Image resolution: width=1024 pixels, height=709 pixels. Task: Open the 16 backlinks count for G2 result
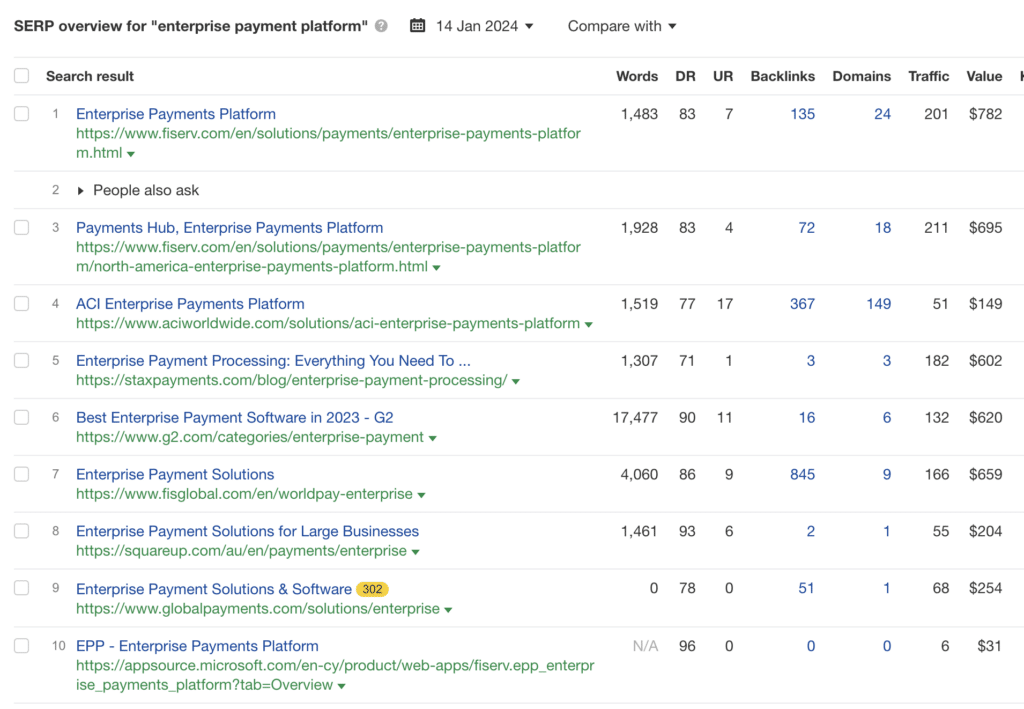pos(807,417)
